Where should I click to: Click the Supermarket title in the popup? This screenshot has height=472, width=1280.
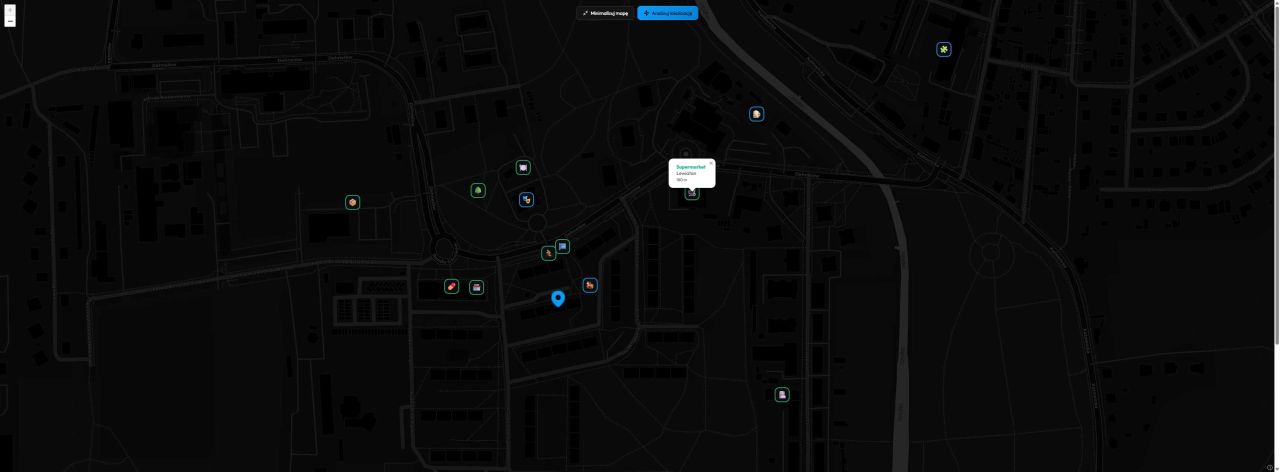point(691,167)
